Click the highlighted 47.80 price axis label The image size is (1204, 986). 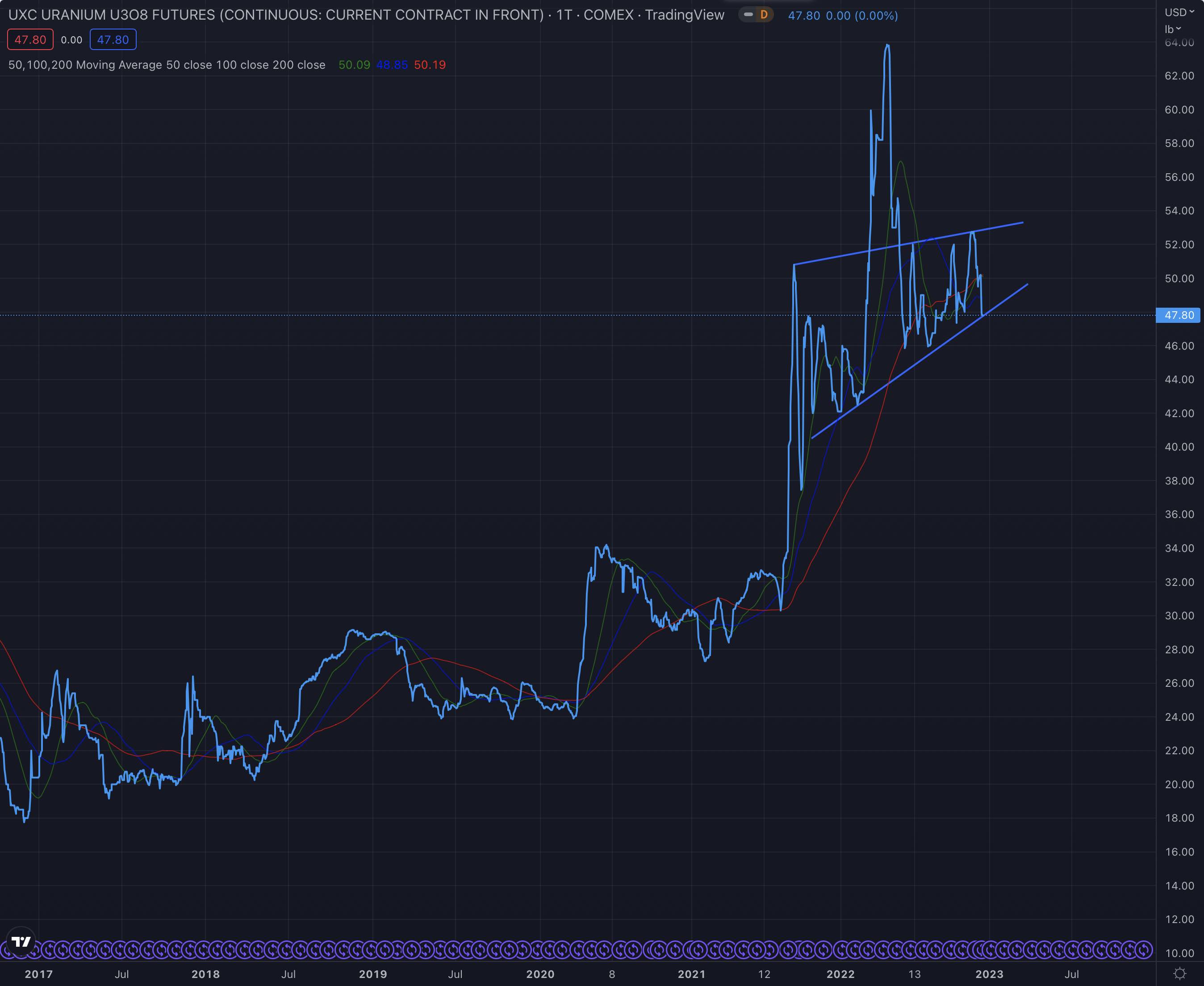1179,315
